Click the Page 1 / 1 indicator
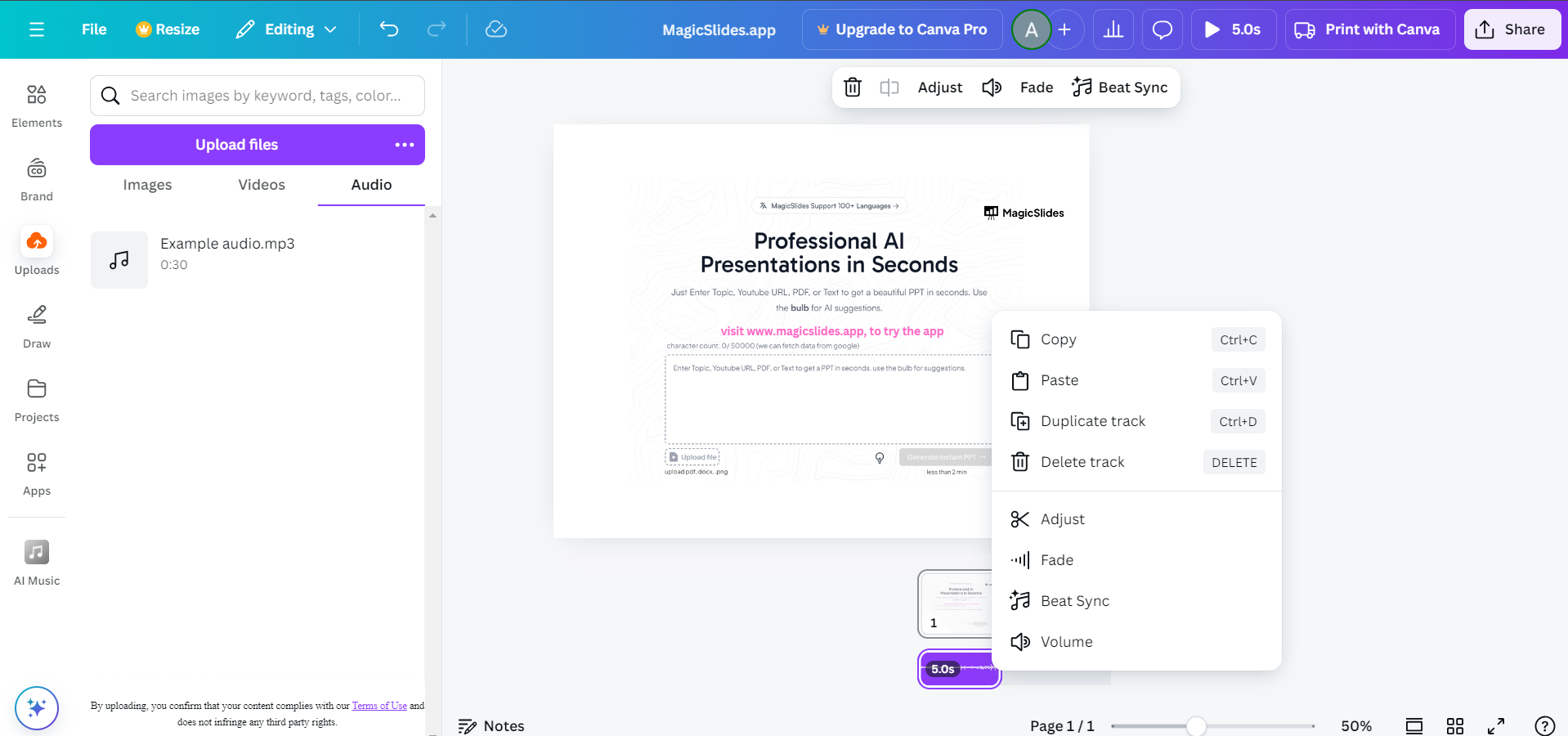 click(x=1062, y=726)
